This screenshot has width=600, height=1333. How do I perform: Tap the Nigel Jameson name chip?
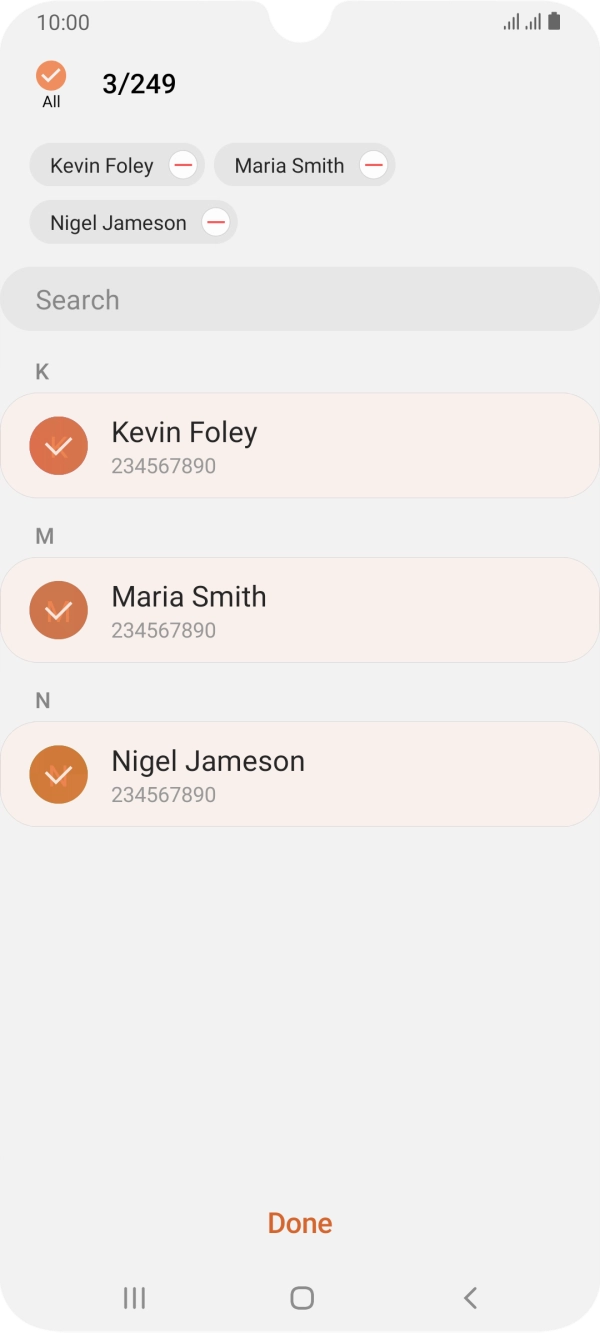(118, 222)
